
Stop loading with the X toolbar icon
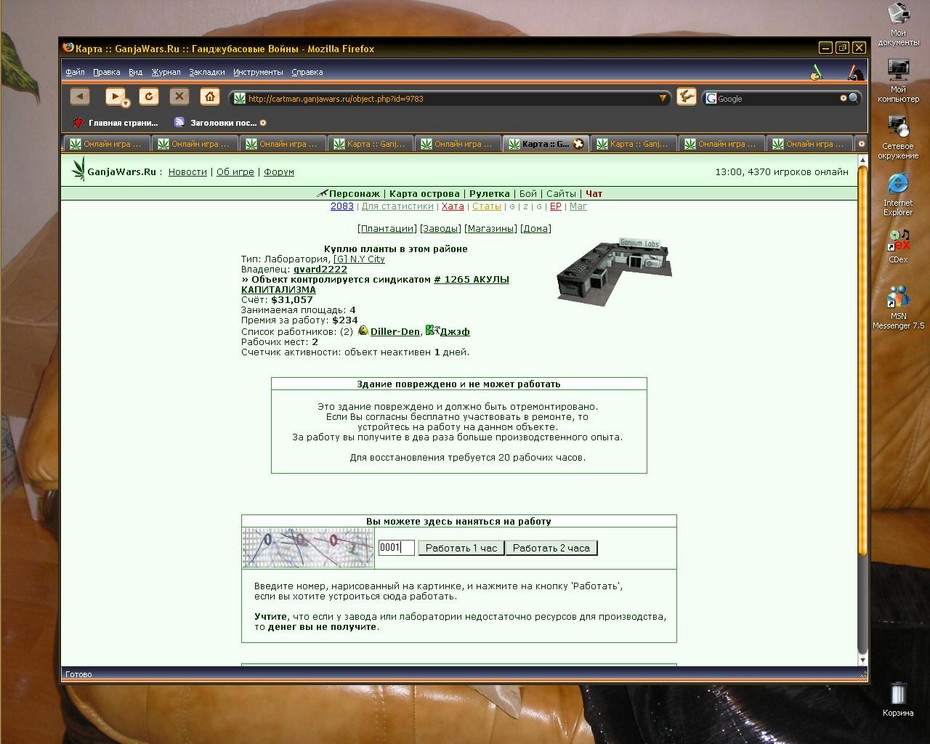[179, 96]
